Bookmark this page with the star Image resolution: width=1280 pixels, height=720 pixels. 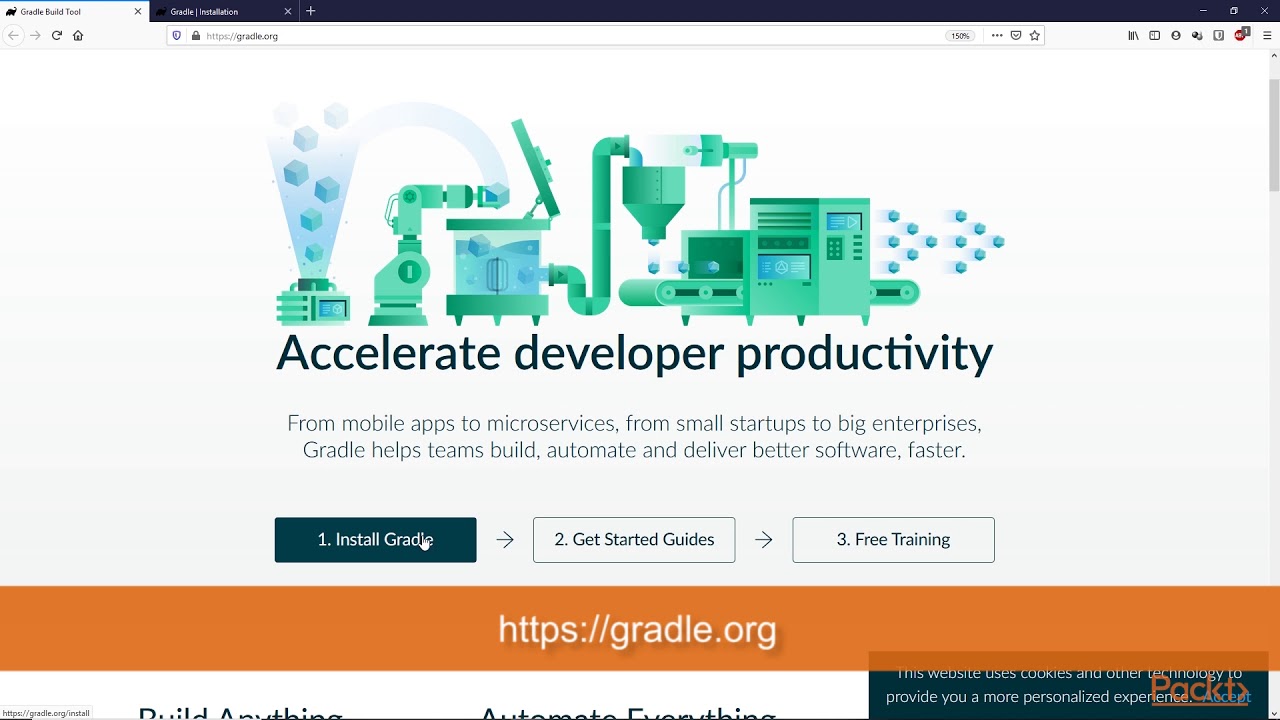1035,35
